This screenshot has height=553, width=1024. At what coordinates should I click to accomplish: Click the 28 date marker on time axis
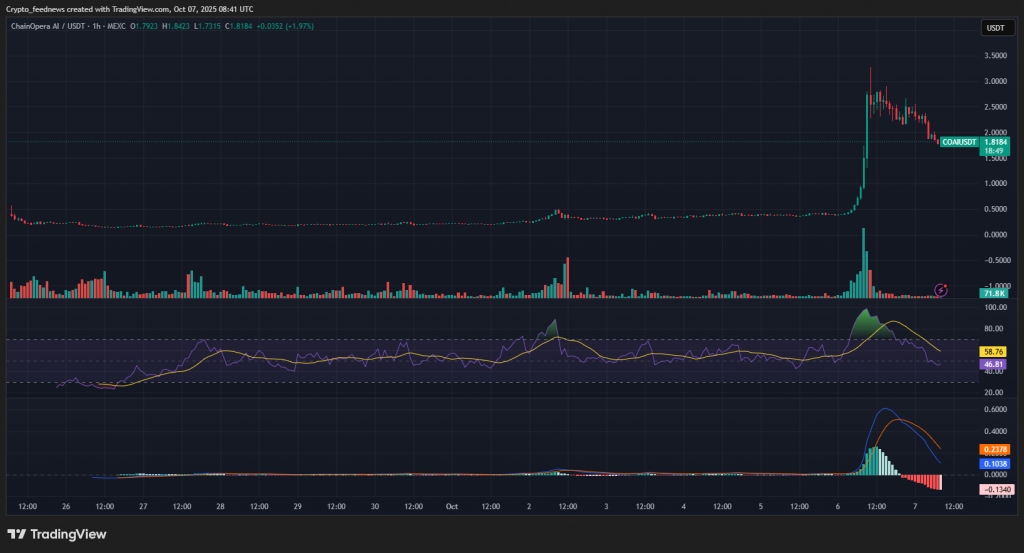(x=219, y=507)
